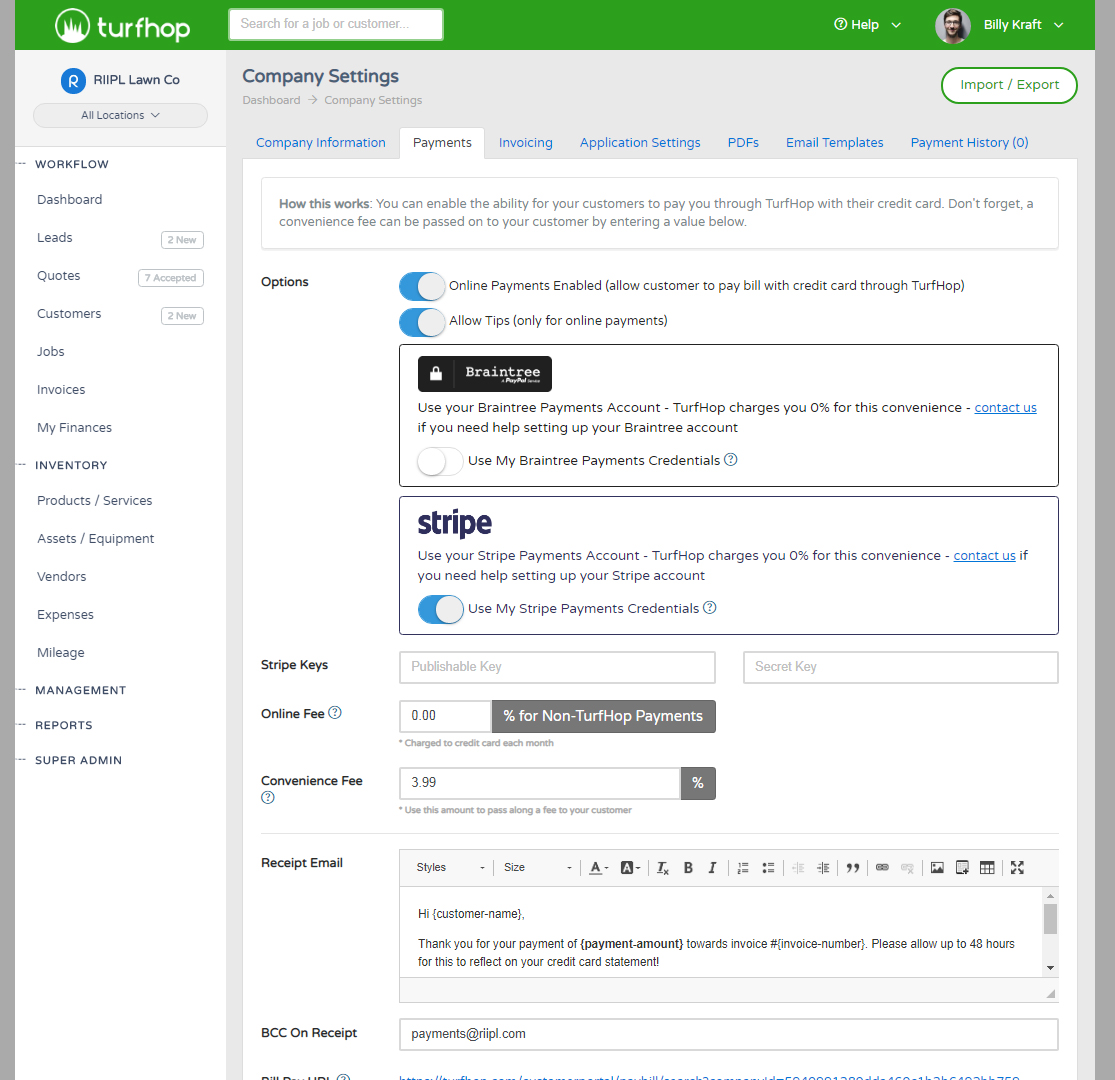The width and height of the screenshot is (1115, 1080).
Task: Insert a numbered list in the editor
Action: point(743,868)
